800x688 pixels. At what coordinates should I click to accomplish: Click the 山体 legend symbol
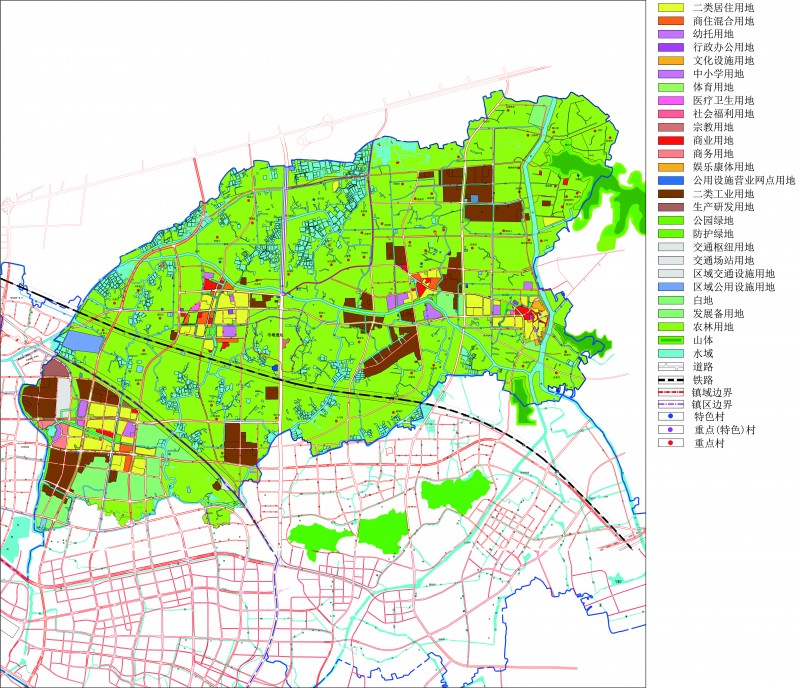click(669, 340)
